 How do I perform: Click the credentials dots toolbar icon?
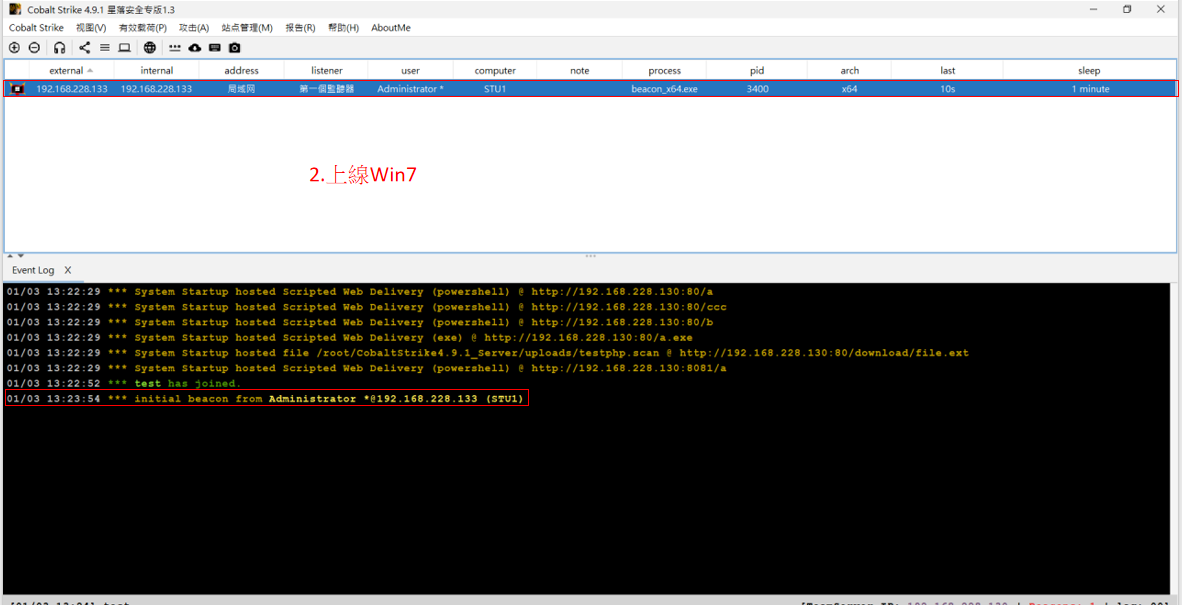(175, 47)
